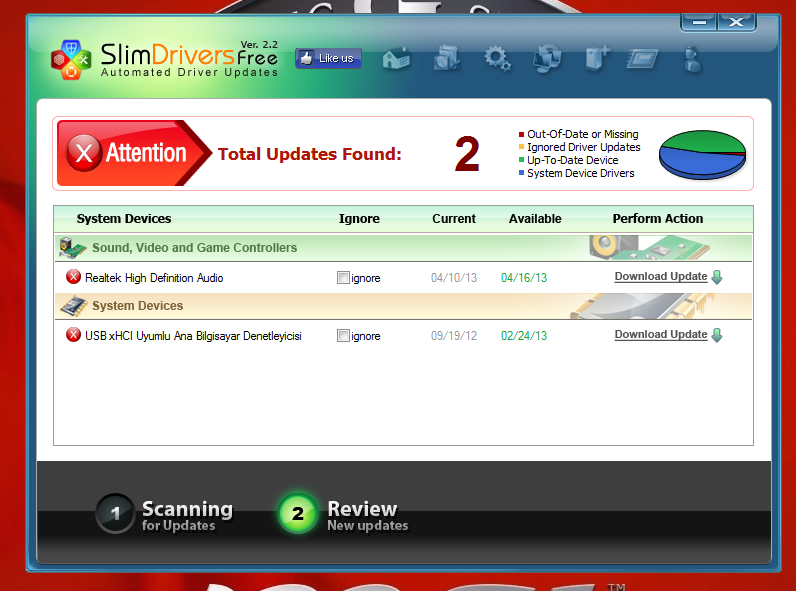The image size is (796, 591).
Task: Click green Up-To-Date Device legend swatch
Action: click(x=521, y=160)
